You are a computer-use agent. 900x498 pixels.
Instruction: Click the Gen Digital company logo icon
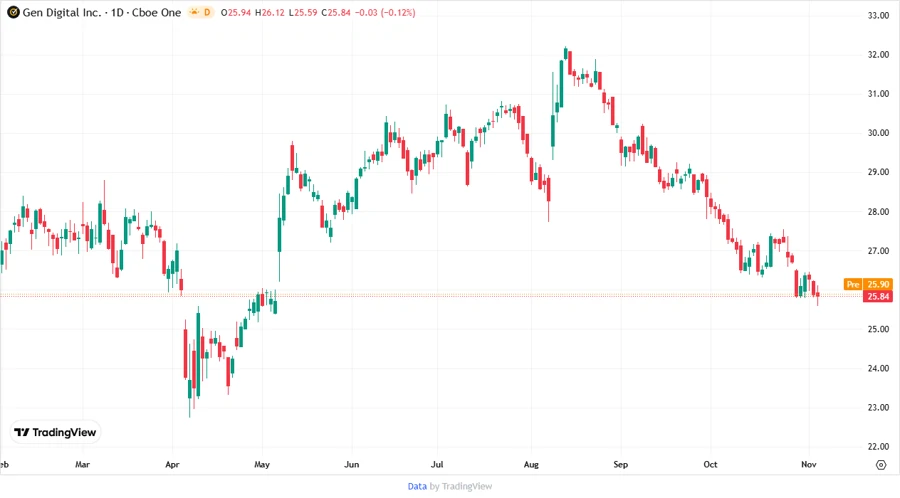[13, 13]
